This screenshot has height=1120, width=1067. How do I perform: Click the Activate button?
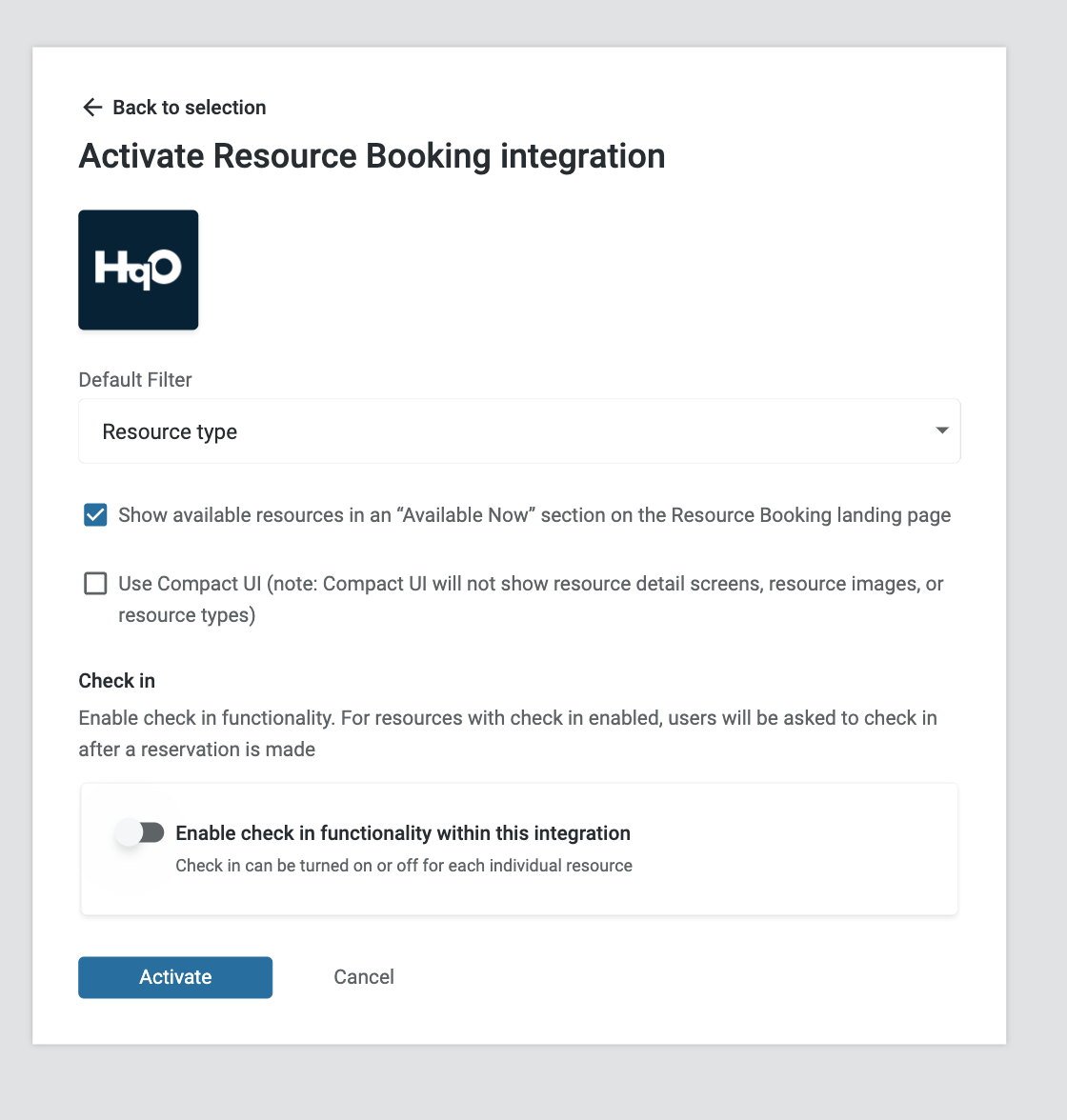click(x=175, y=977)
